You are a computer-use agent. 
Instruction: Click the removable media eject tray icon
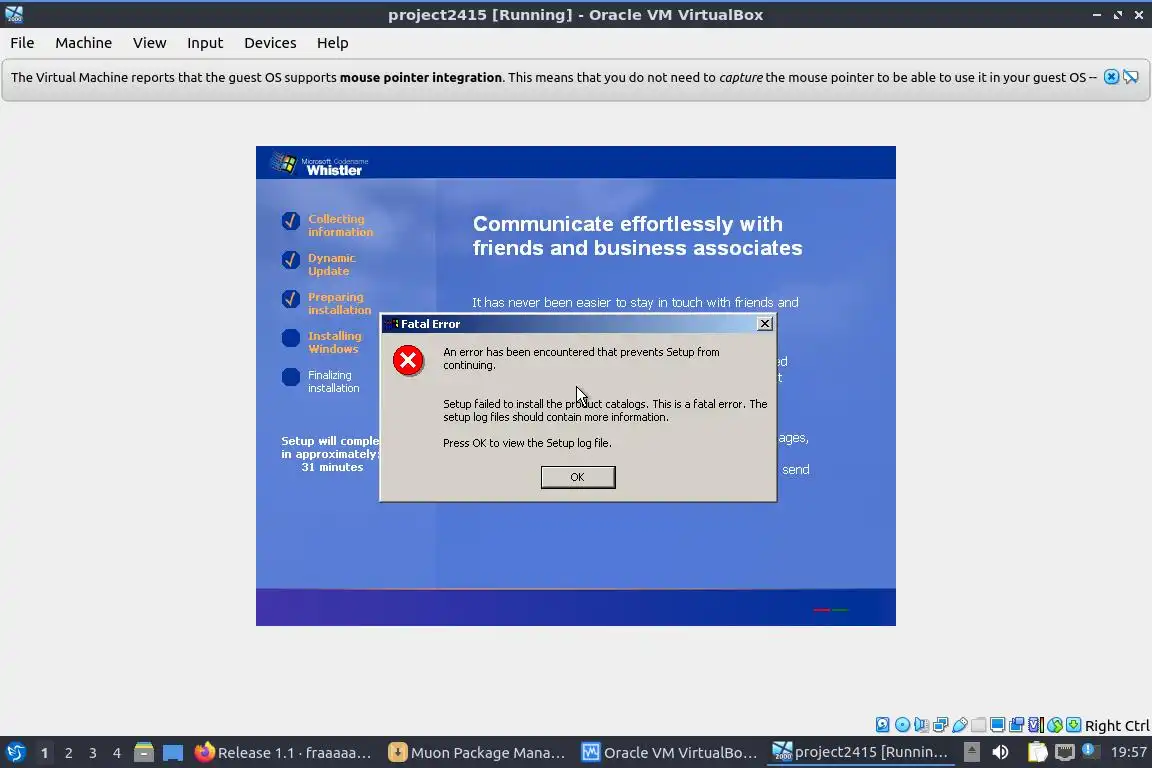[972, 752]
